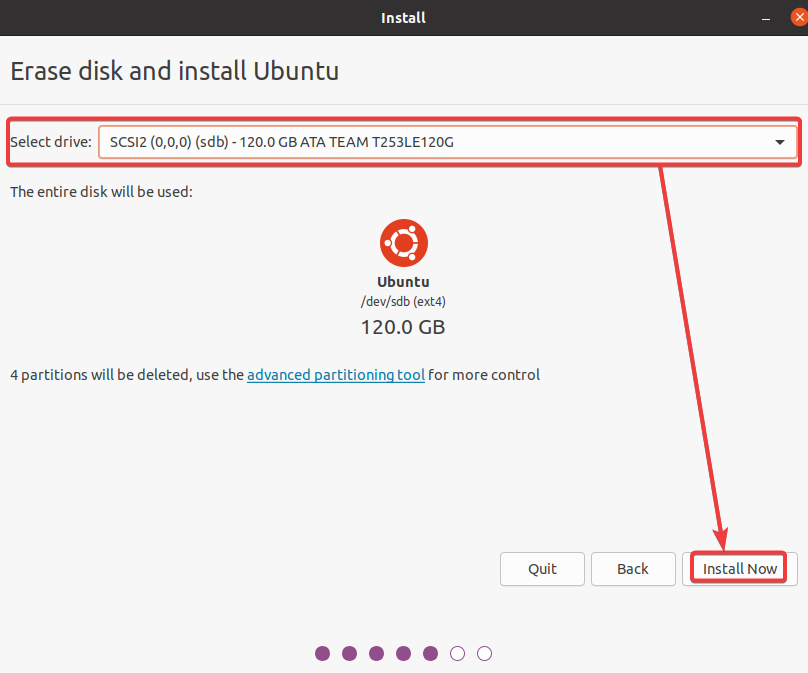
Task: Click the first empty progress dot
Action: click(458, 653)
